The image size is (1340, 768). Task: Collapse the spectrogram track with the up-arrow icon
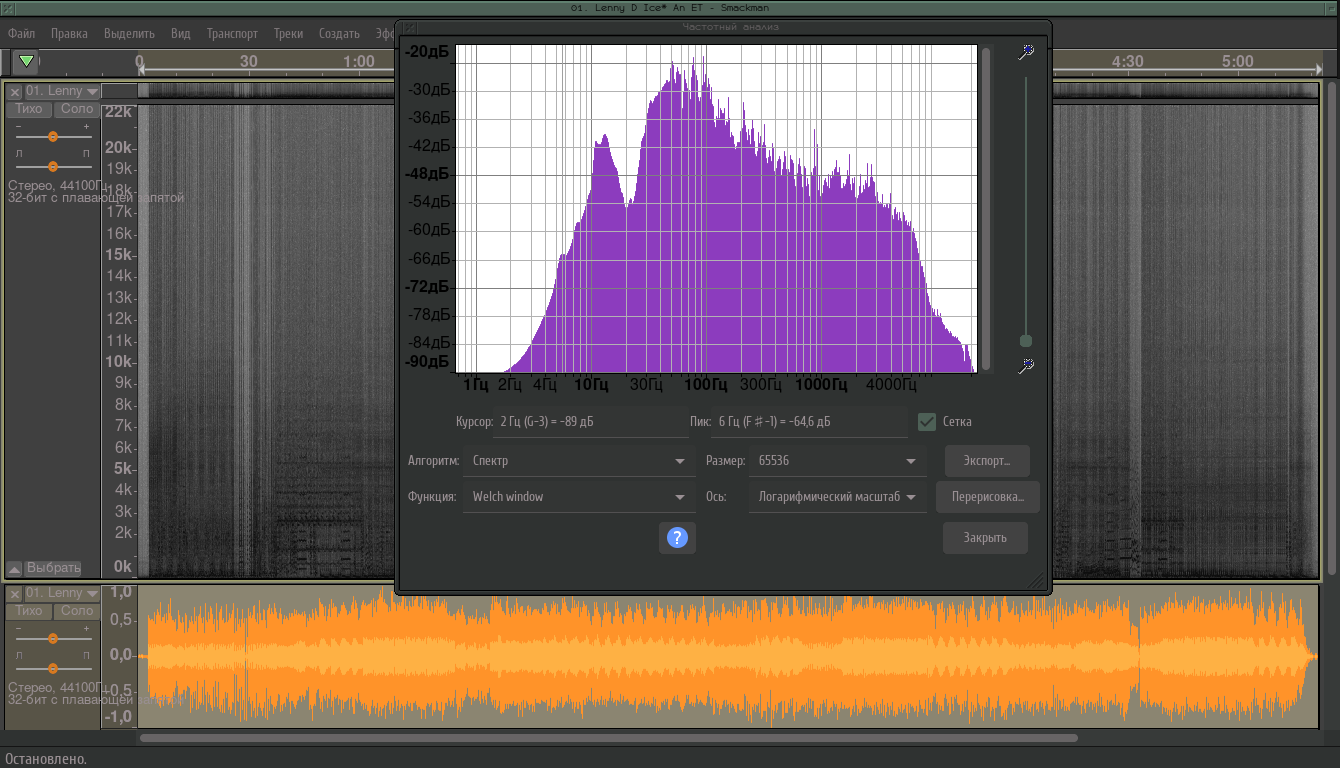15,568
